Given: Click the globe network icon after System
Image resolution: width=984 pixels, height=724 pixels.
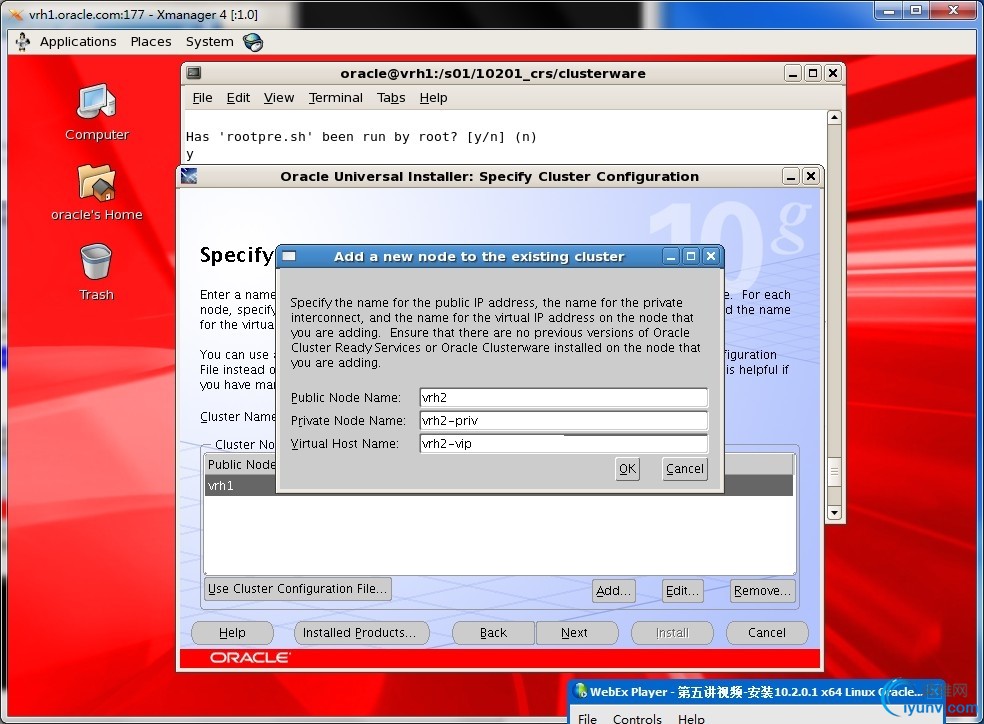Looking at the screenshot, I should (x=253, y=42).
